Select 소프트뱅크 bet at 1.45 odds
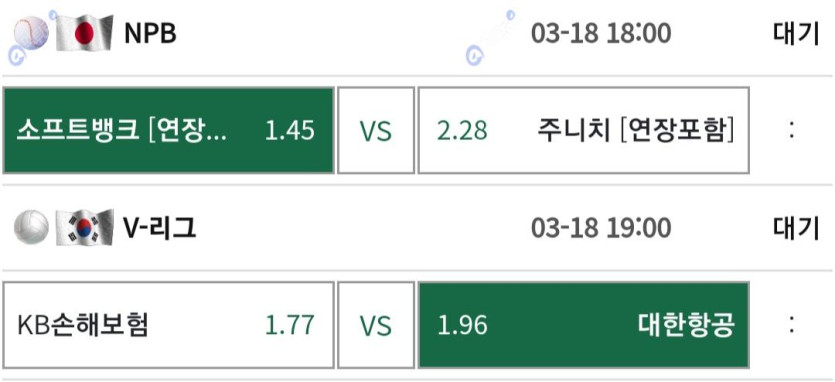The image size is (835, 382). coord(168,131)
